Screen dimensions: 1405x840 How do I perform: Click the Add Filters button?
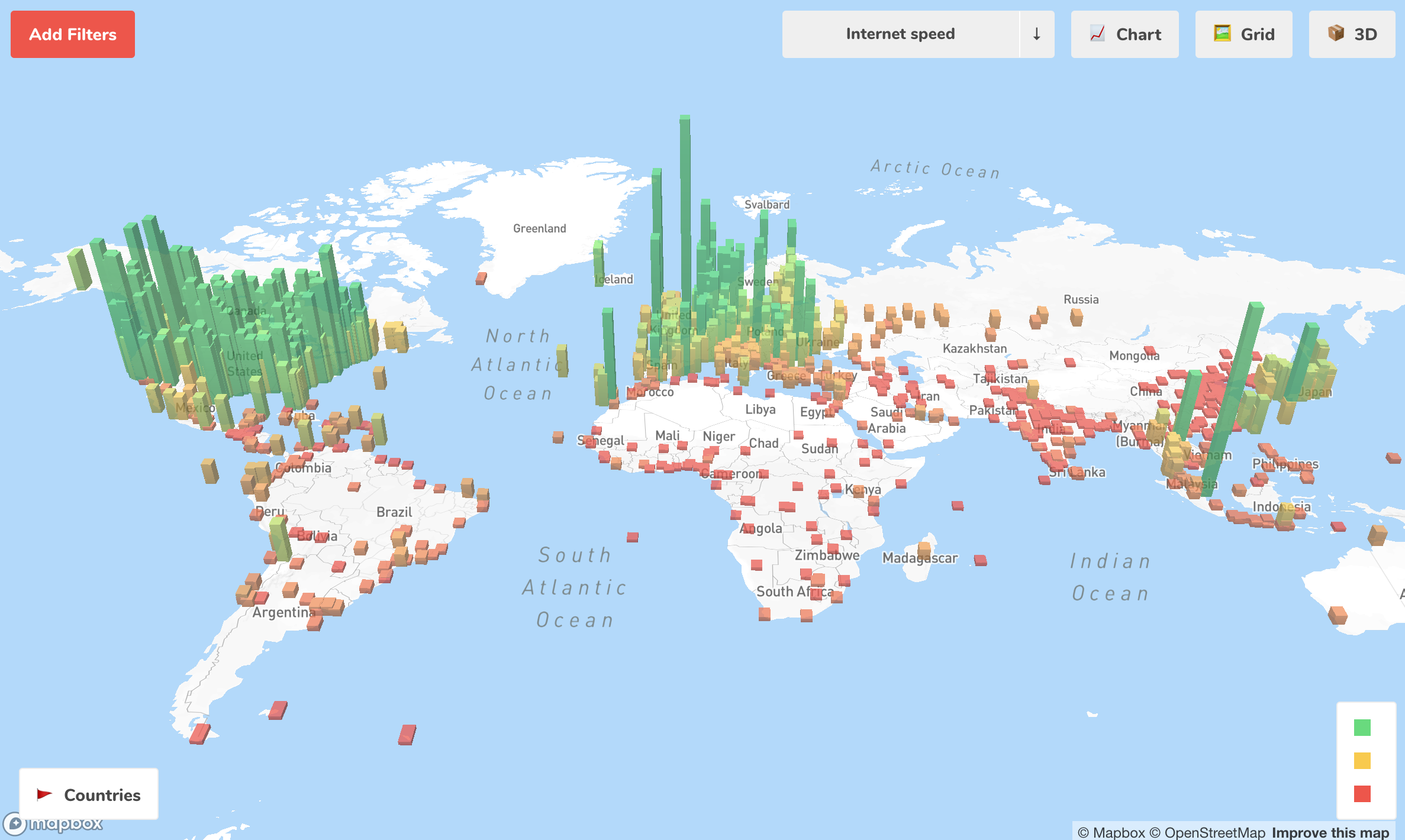pos(73,34)
